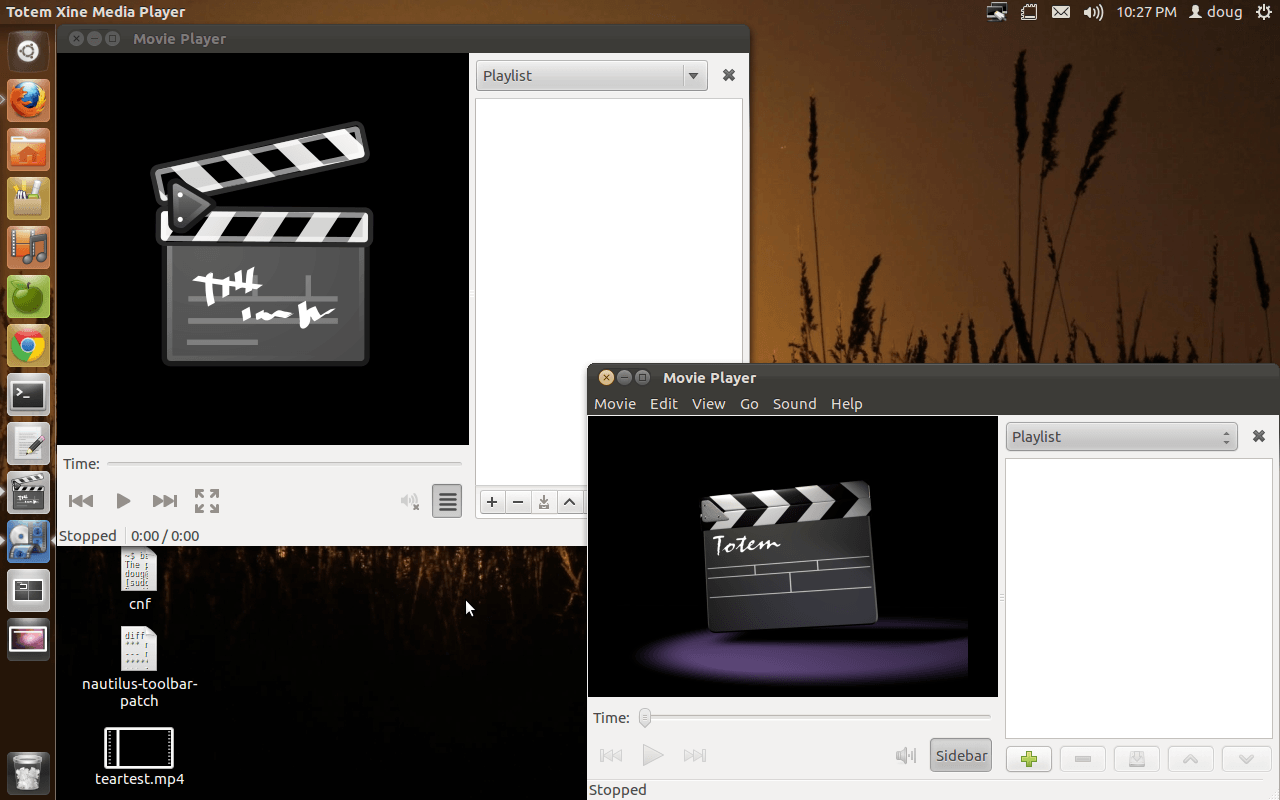
Task: Click the sidebar drag handle in the front window
Action: (x=1001, y=597)
